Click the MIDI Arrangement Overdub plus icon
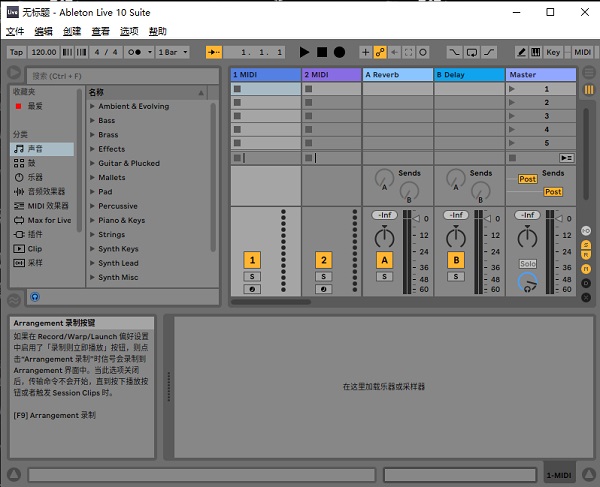 365,52
